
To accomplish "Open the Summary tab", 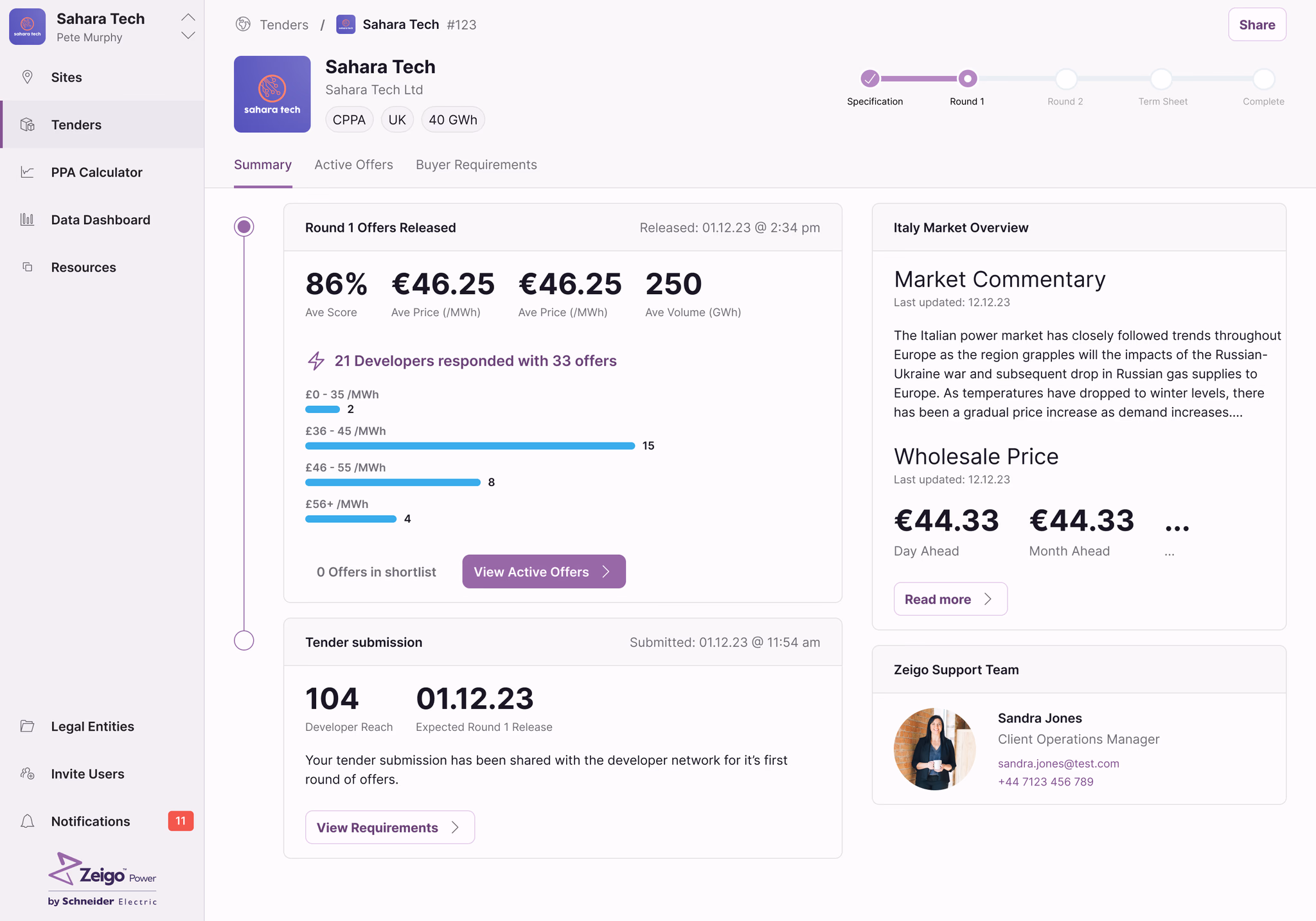I will 263,165.
